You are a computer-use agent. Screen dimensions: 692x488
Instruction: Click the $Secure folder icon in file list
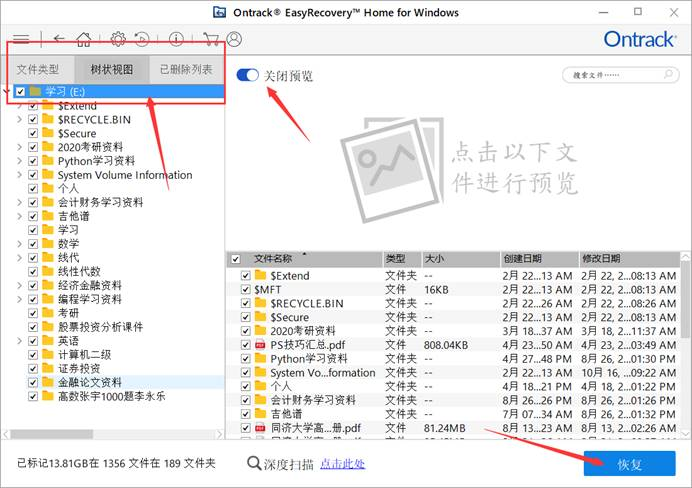[260, 317]
